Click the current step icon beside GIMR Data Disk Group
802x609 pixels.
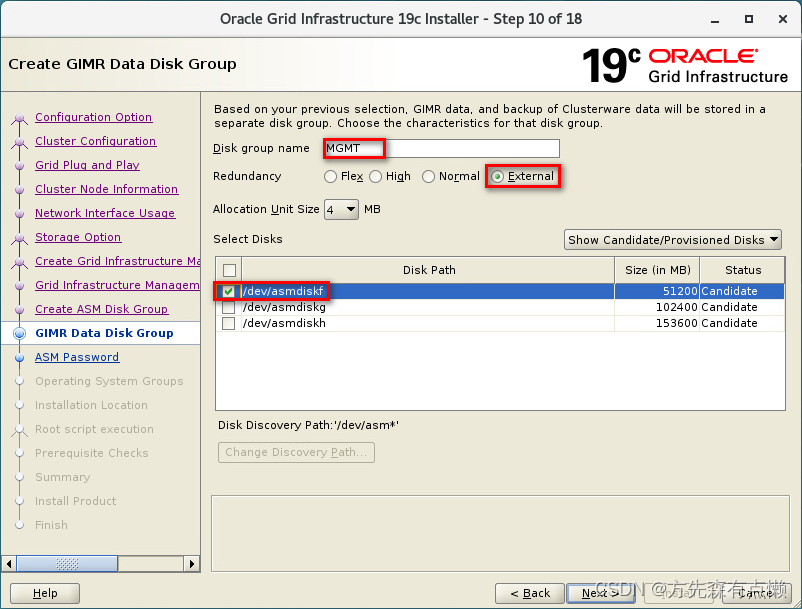click(x=19, y=333)
